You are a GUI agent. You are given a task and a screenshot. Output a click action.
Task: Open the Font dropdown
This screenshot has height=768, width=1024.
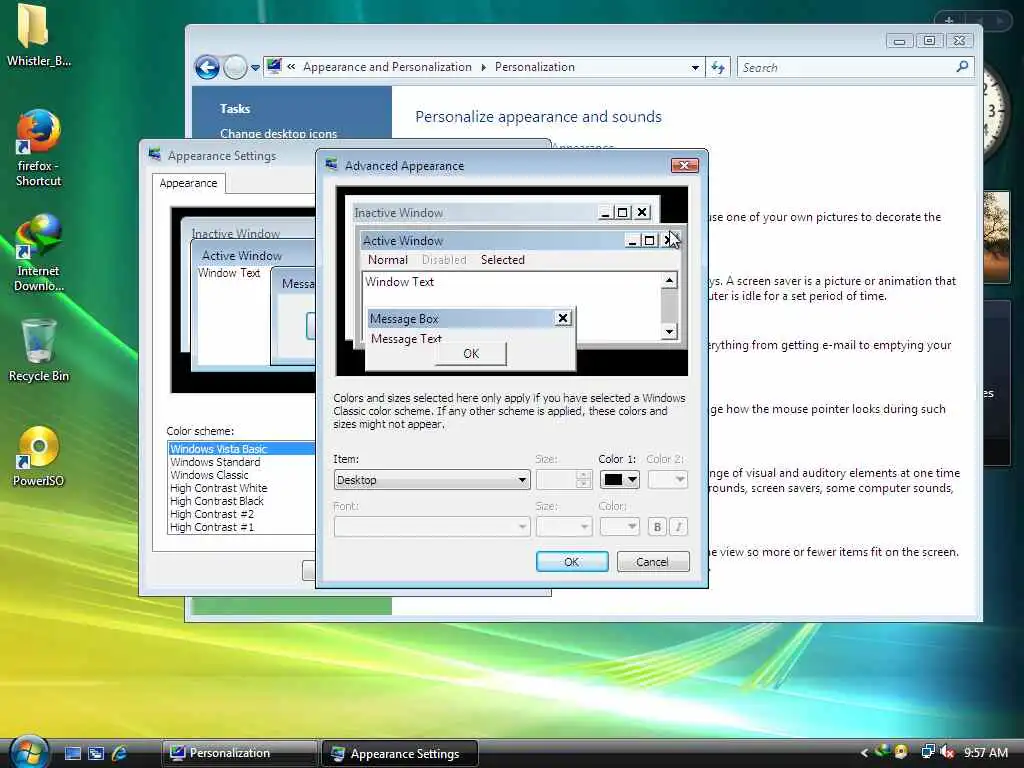point(431,526)
